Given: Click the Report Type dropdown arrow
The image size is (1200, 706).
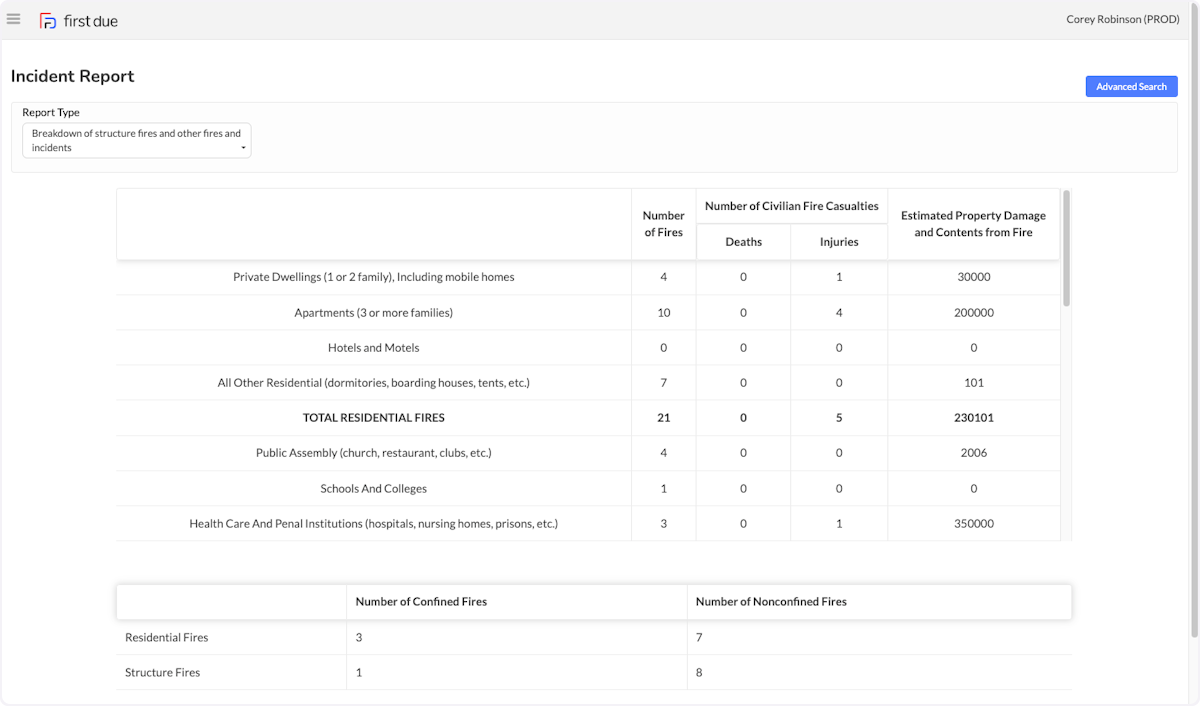Looking at the screenshot, I should coord(243,148).
